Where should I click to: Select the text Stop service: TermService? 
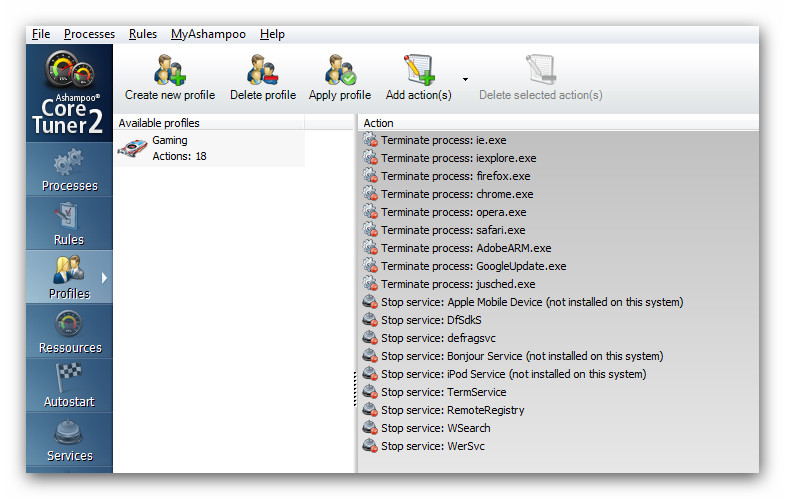[x=444, y=392]
